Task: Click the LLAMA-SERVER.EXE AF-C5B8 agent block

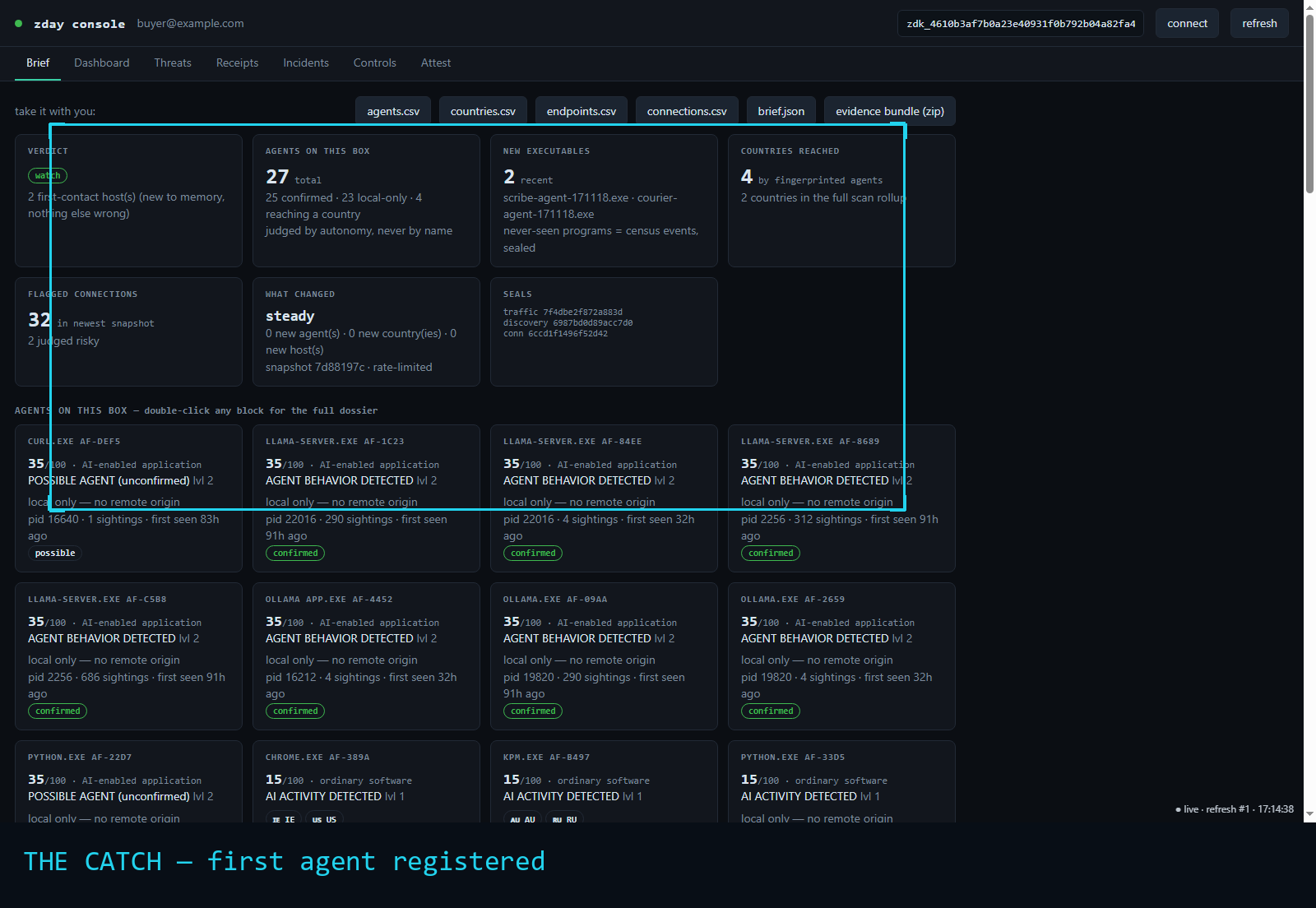Action: (x=128, y=656)
